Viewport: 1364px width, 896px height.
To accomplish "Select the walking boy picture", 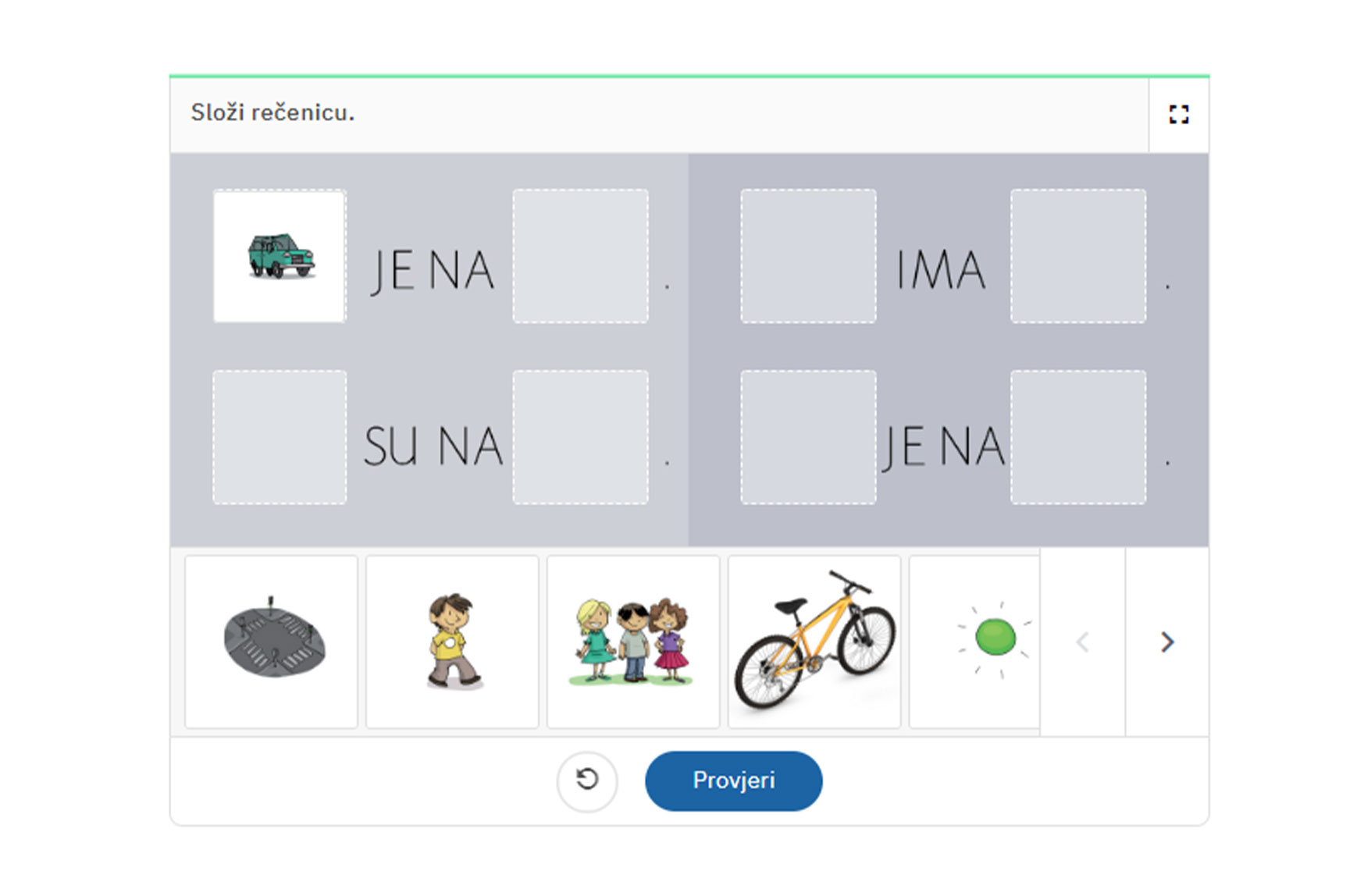I will pyautogui.click(x=452, y=642).
